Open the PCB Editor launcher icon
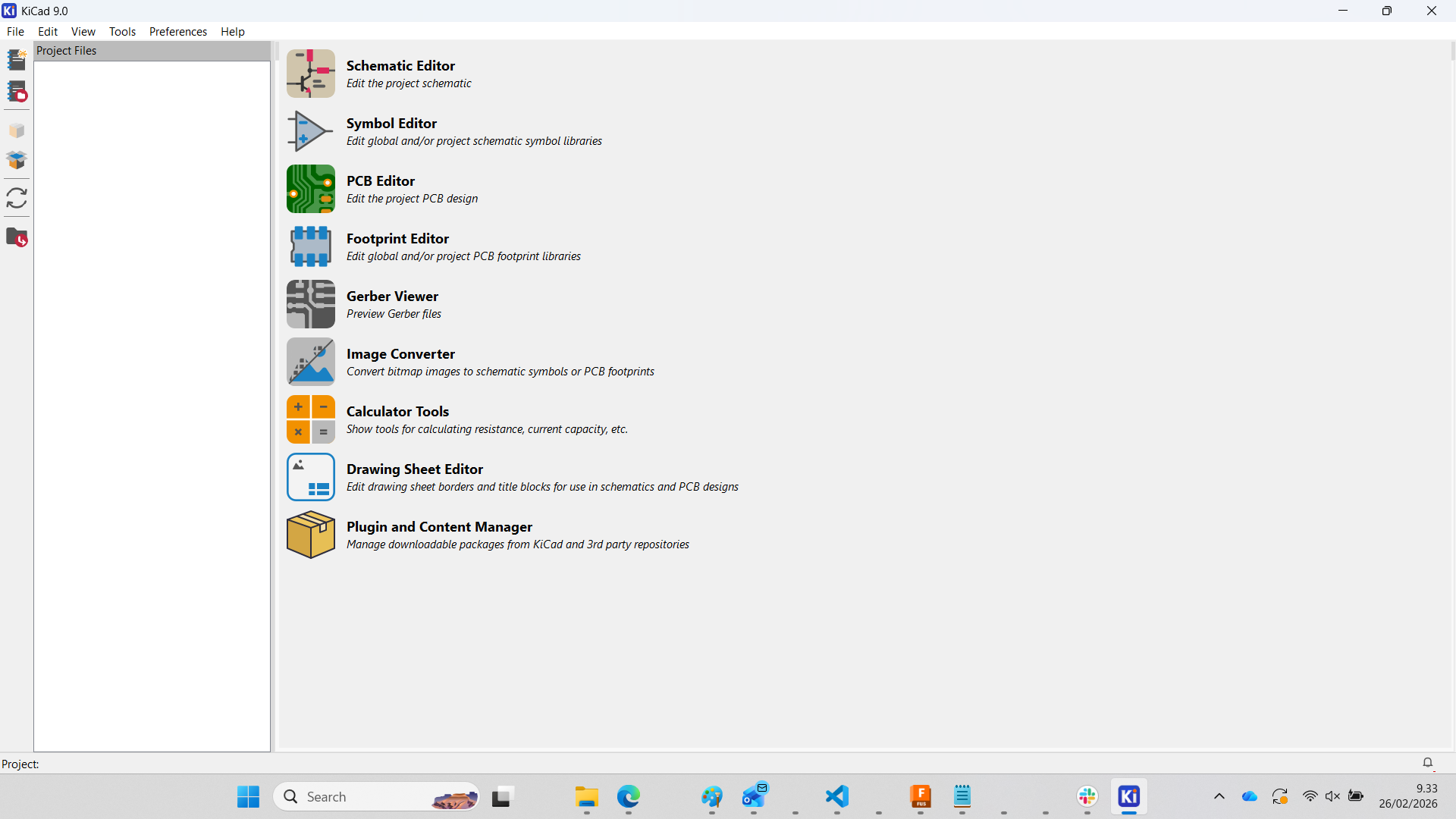Image resolution: width=1456 pixels, height=819 pixels. (310, 189)
